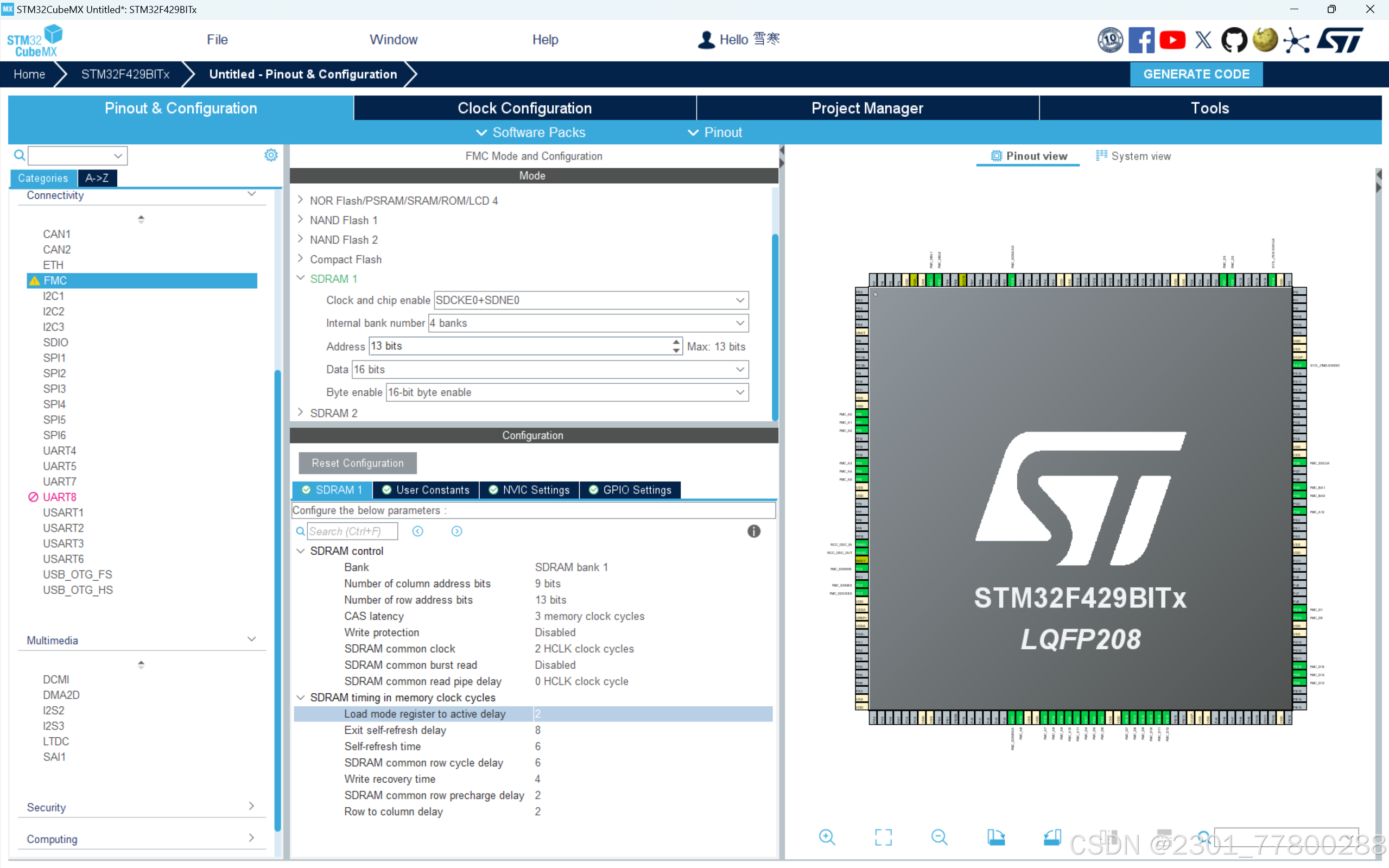1389x868 pixels.
Task: Expand the SDRAM 2 mode section
Action: click(x=301, y=412)
